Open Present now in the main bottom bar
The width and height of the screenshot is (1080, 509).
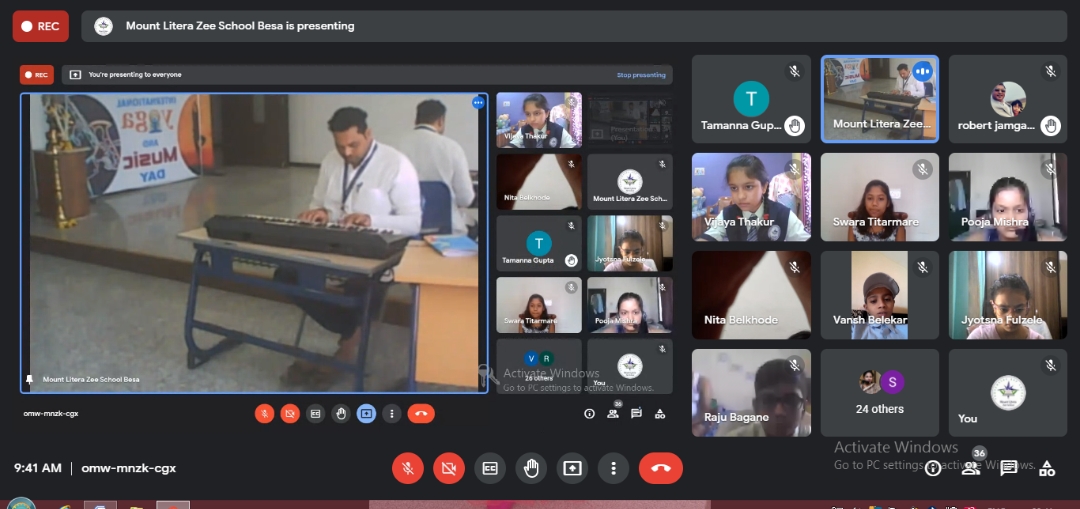[572, 468]
